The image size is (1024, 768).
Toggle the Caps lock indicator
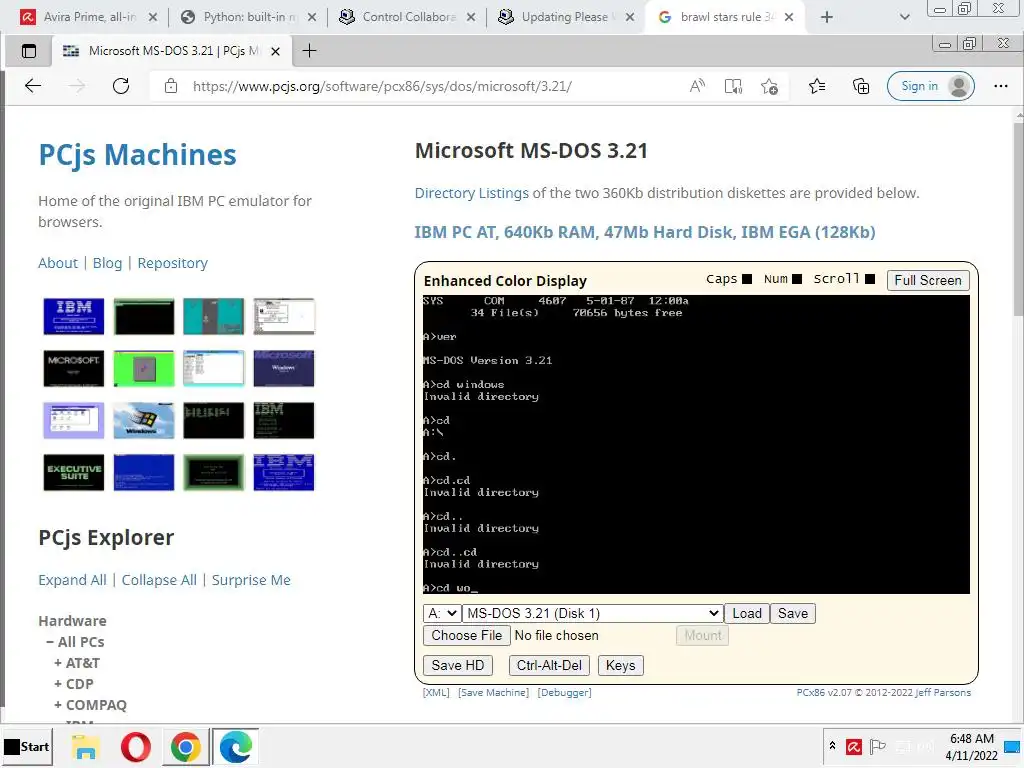pos(747,279)
